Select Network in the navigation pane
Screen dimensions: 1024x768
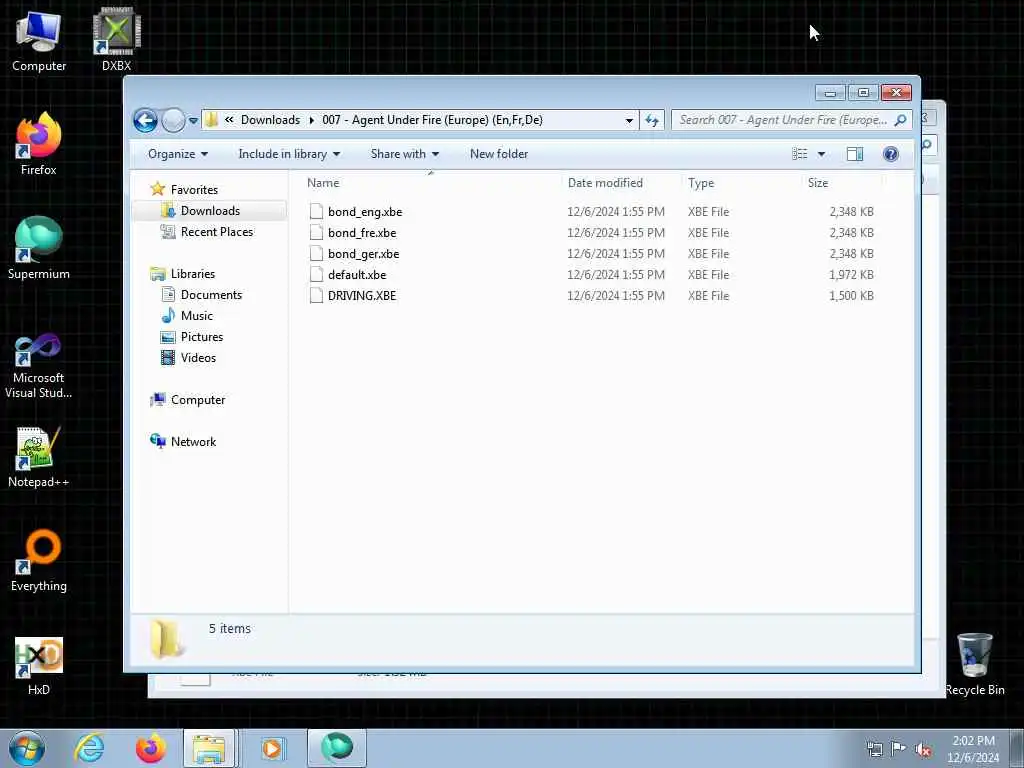point(193,441)
